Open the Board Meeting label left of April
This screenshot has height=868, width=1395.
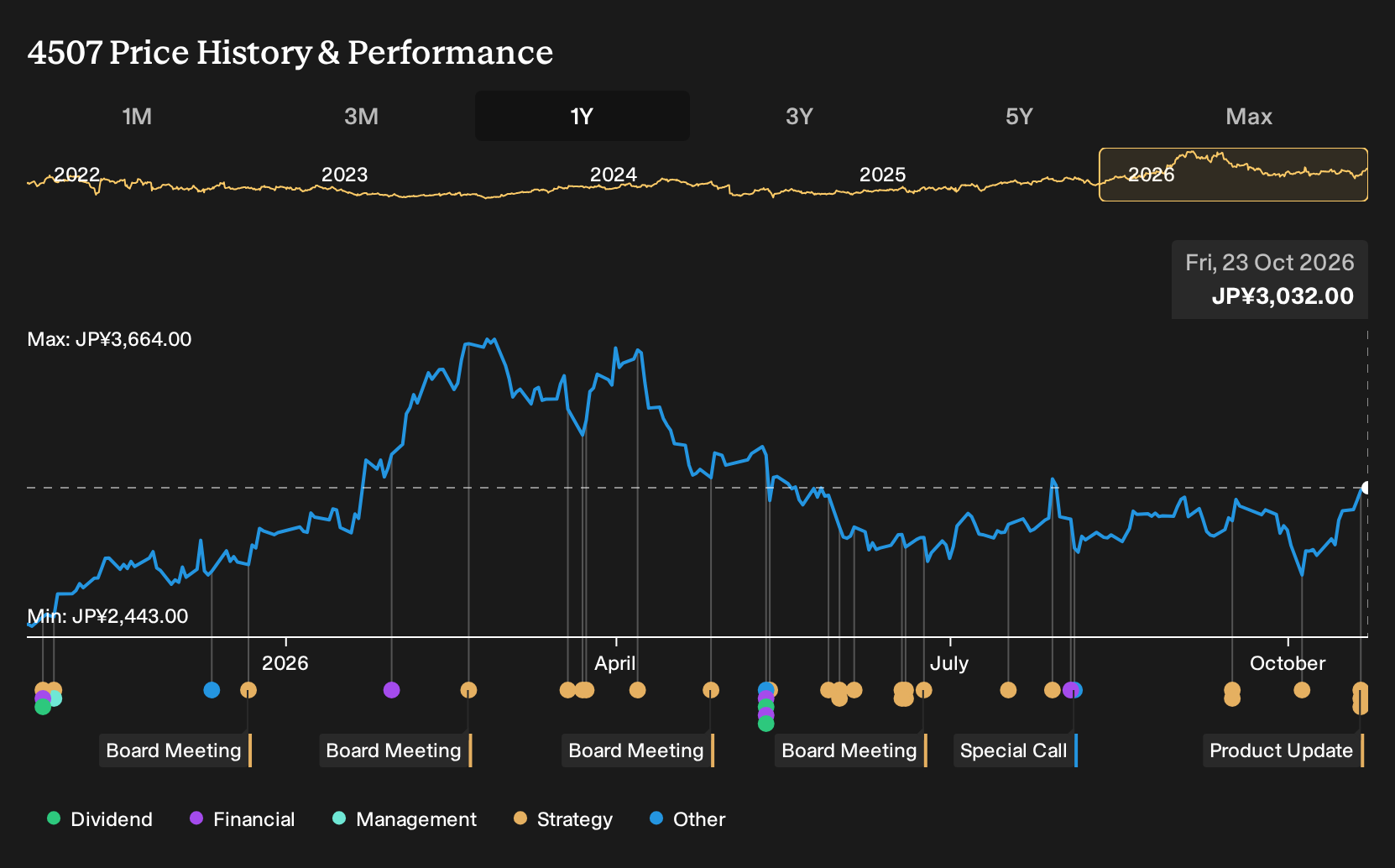coord(394,750)
